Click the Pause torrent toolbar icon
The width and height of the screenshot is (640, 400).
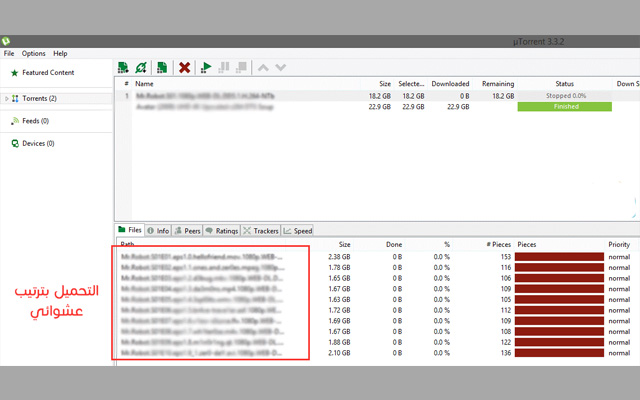pos(223,67)
